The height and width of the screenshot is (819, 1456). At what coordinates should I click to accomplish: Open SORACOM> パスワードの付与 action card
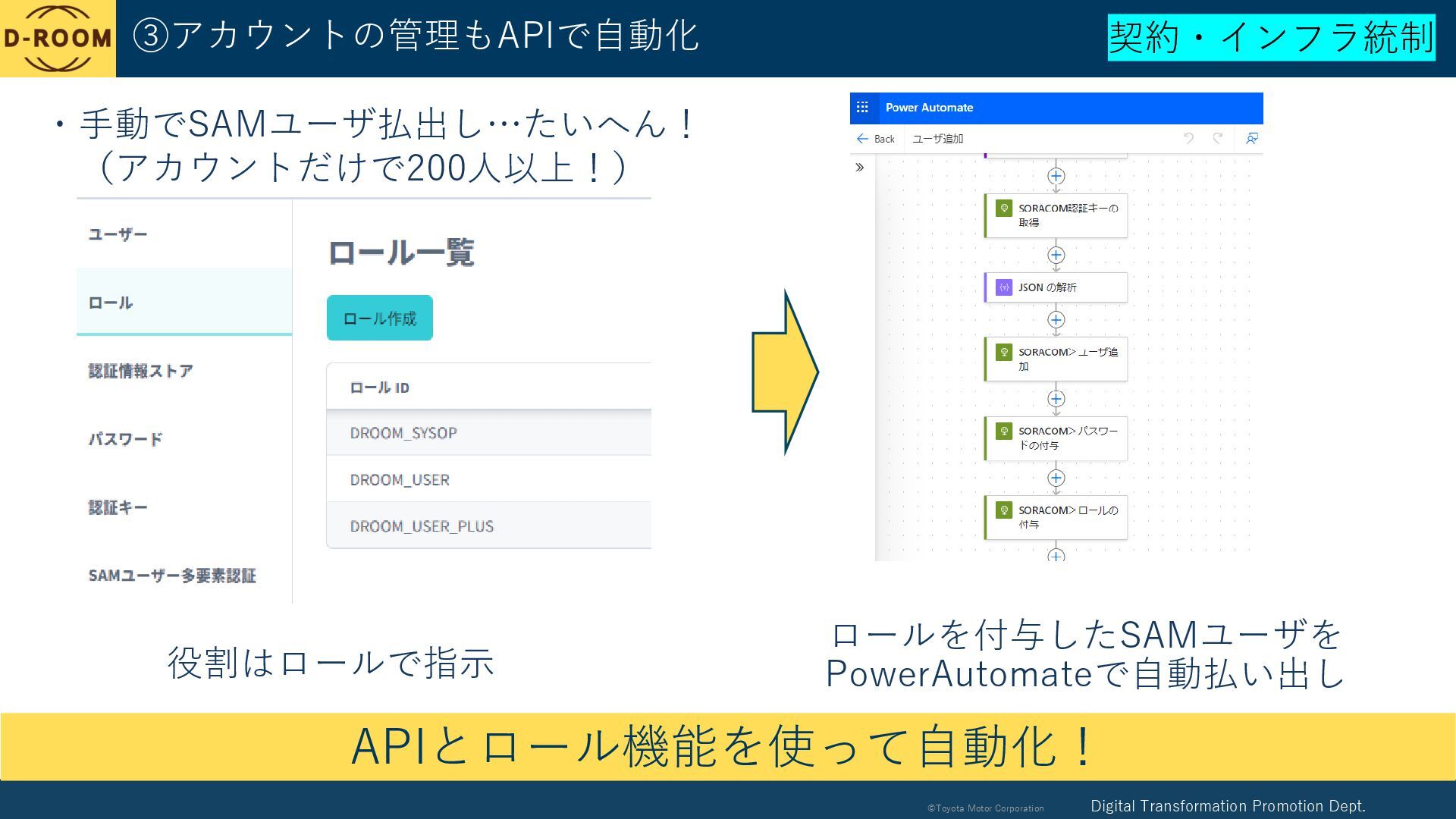pyautogui.click(x=1056, y=438)
